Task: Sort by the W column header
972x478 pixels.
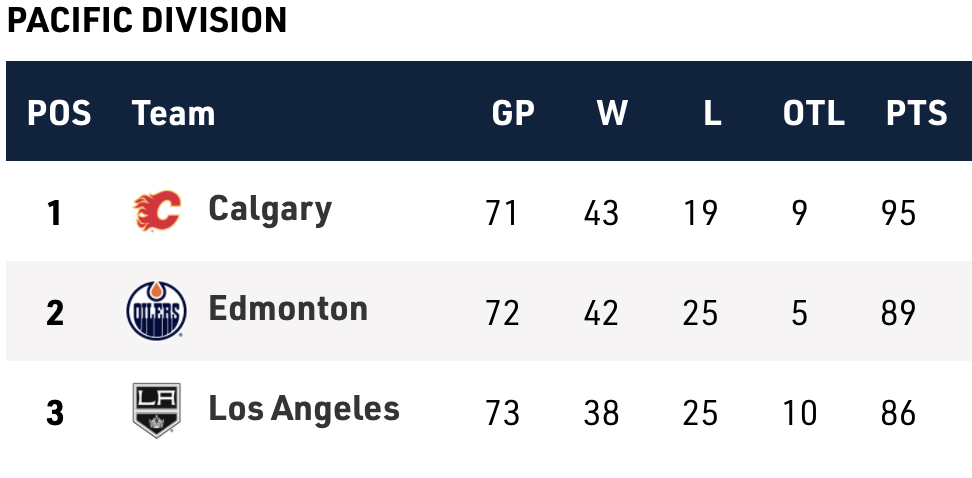Action: point(612,113)
